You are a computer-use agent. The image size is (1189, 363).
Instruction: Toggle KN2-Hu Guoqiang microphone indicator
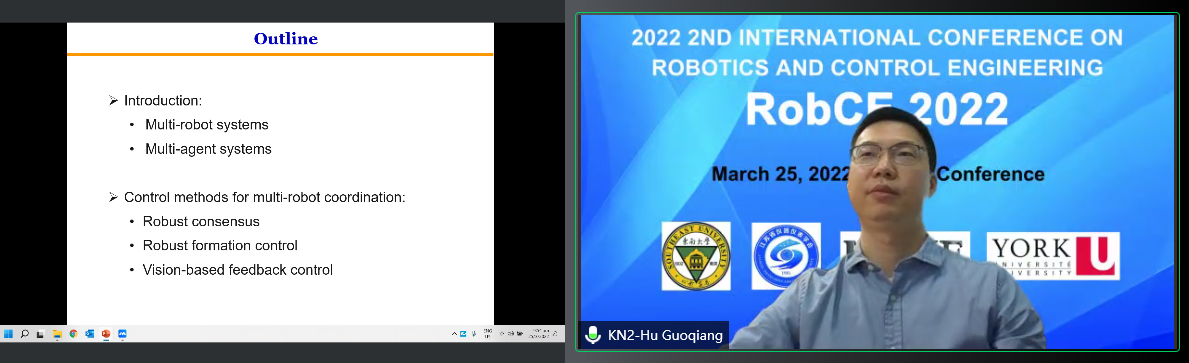[593, 335]
